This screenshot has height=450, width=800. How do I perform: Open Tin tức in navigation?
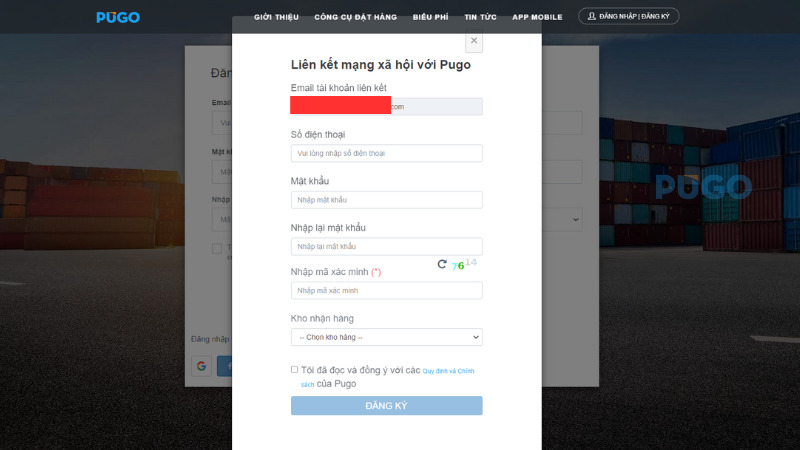pos(480,17)
